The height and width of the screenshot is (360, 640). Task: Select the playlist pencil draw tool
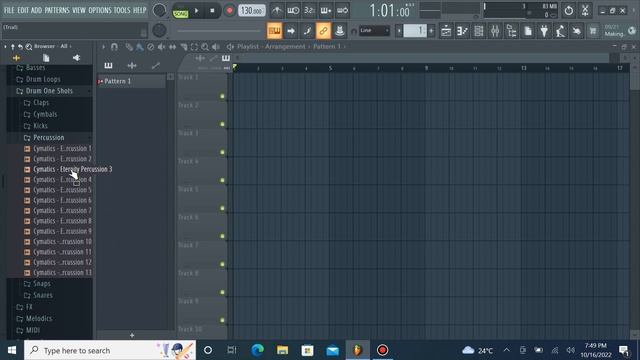pyautogui.click(x=129, y=47)
